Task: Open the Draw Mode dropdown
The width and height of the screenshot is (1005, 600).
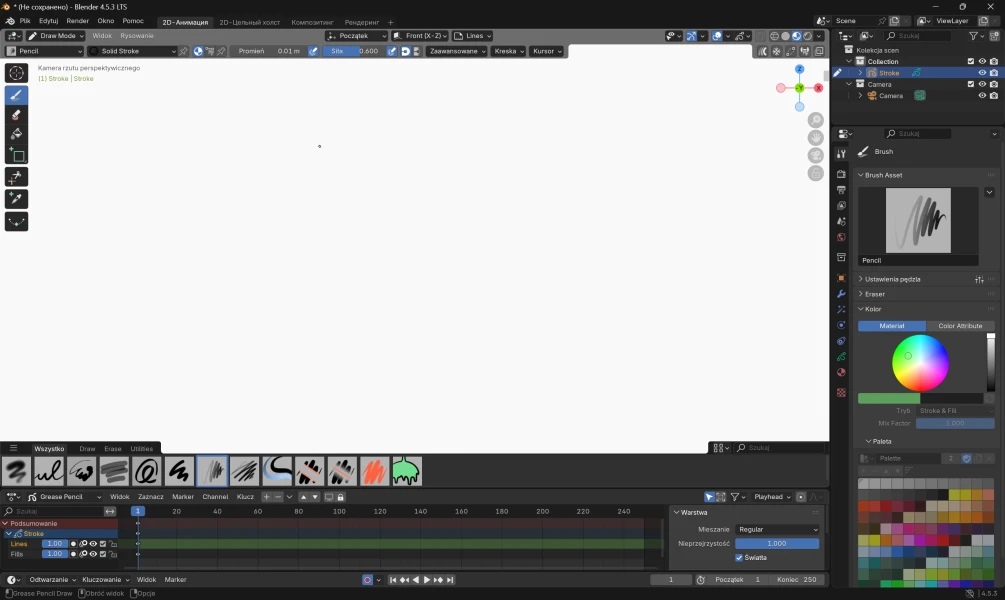Action: click(x=57, y=36)
